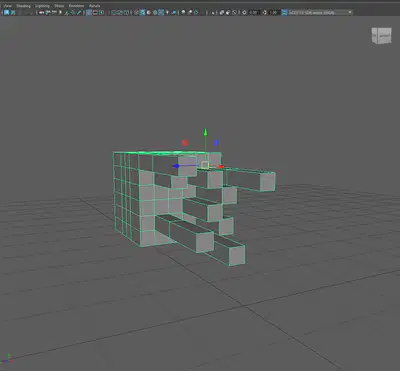Open the Renderer menu
The image size is (400, 371).
click(x=76, y=6)
